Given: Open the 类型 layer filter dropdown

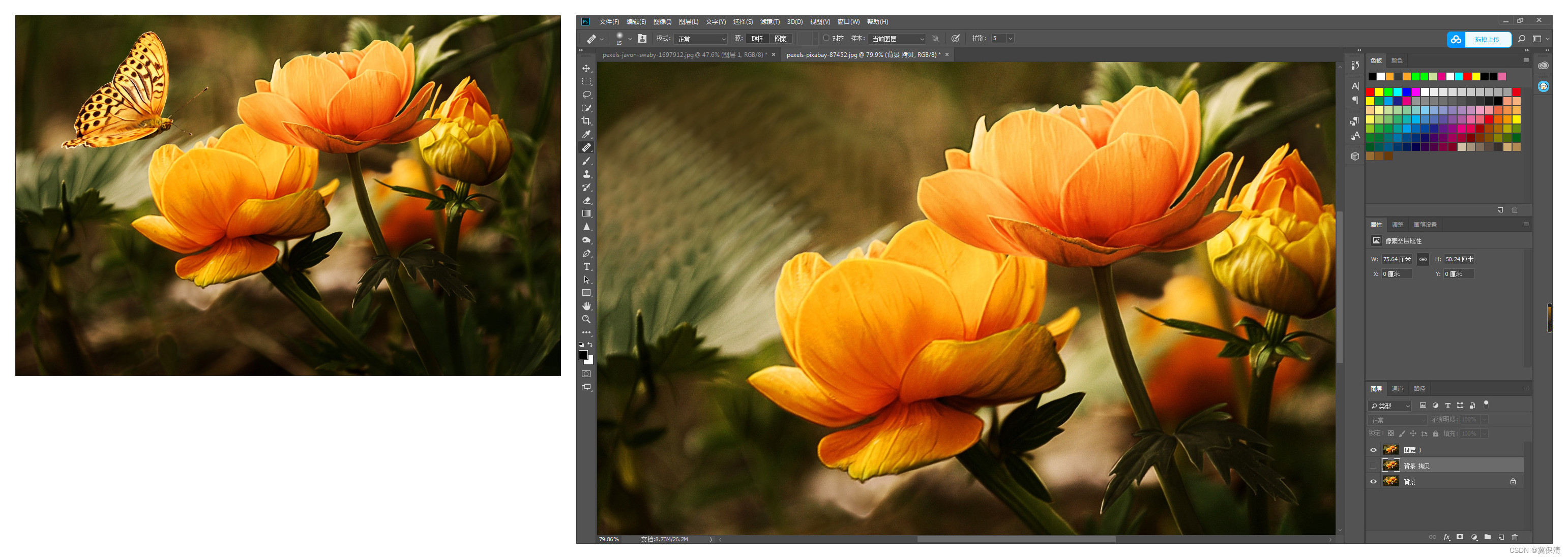Looking at the screenshot, I should point(1389,406).
